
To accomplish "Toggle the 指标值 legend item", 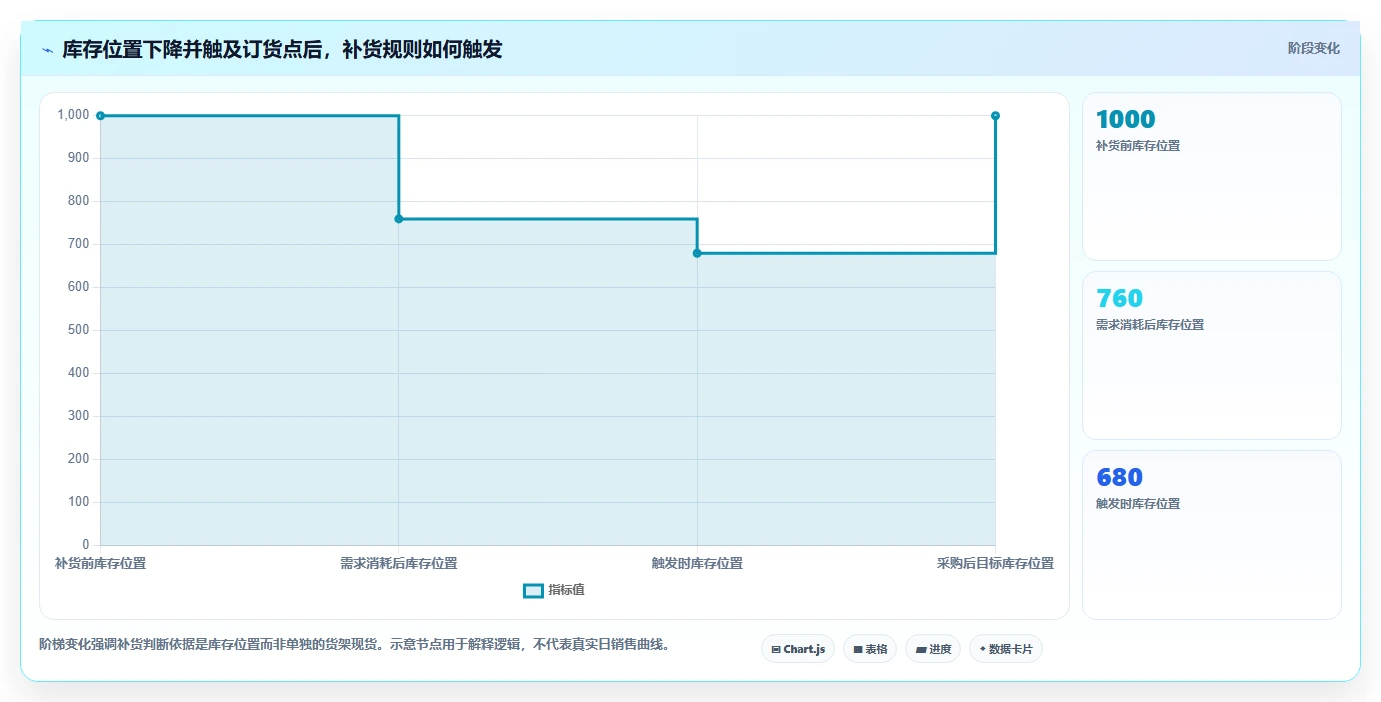I will (x=554, y=590).
